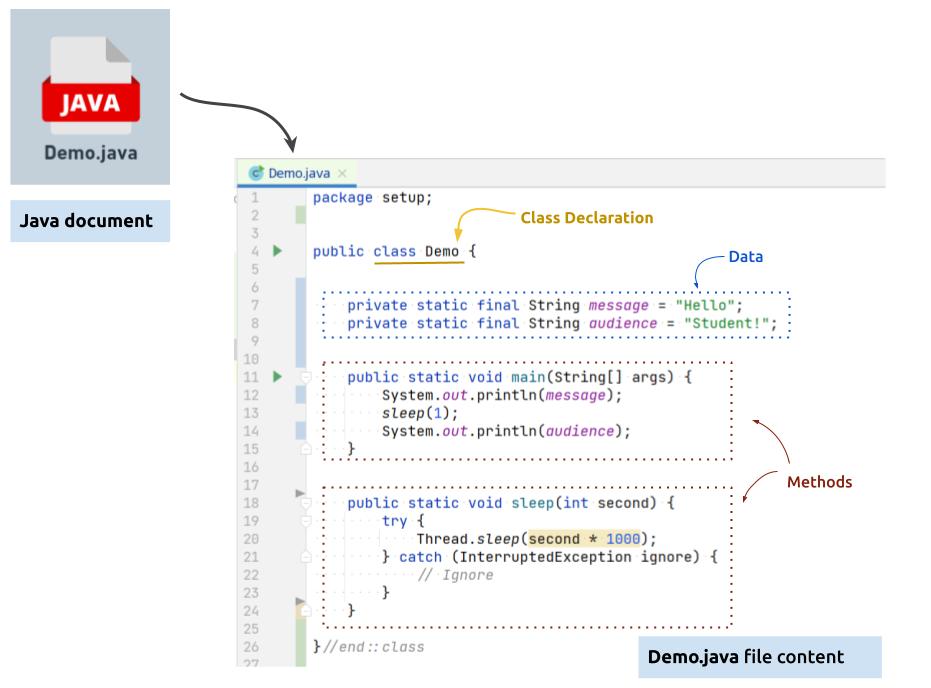Click the gray gutter marker above line 18
The width and height of the screenshot is (931, 688).
[299, 493]
